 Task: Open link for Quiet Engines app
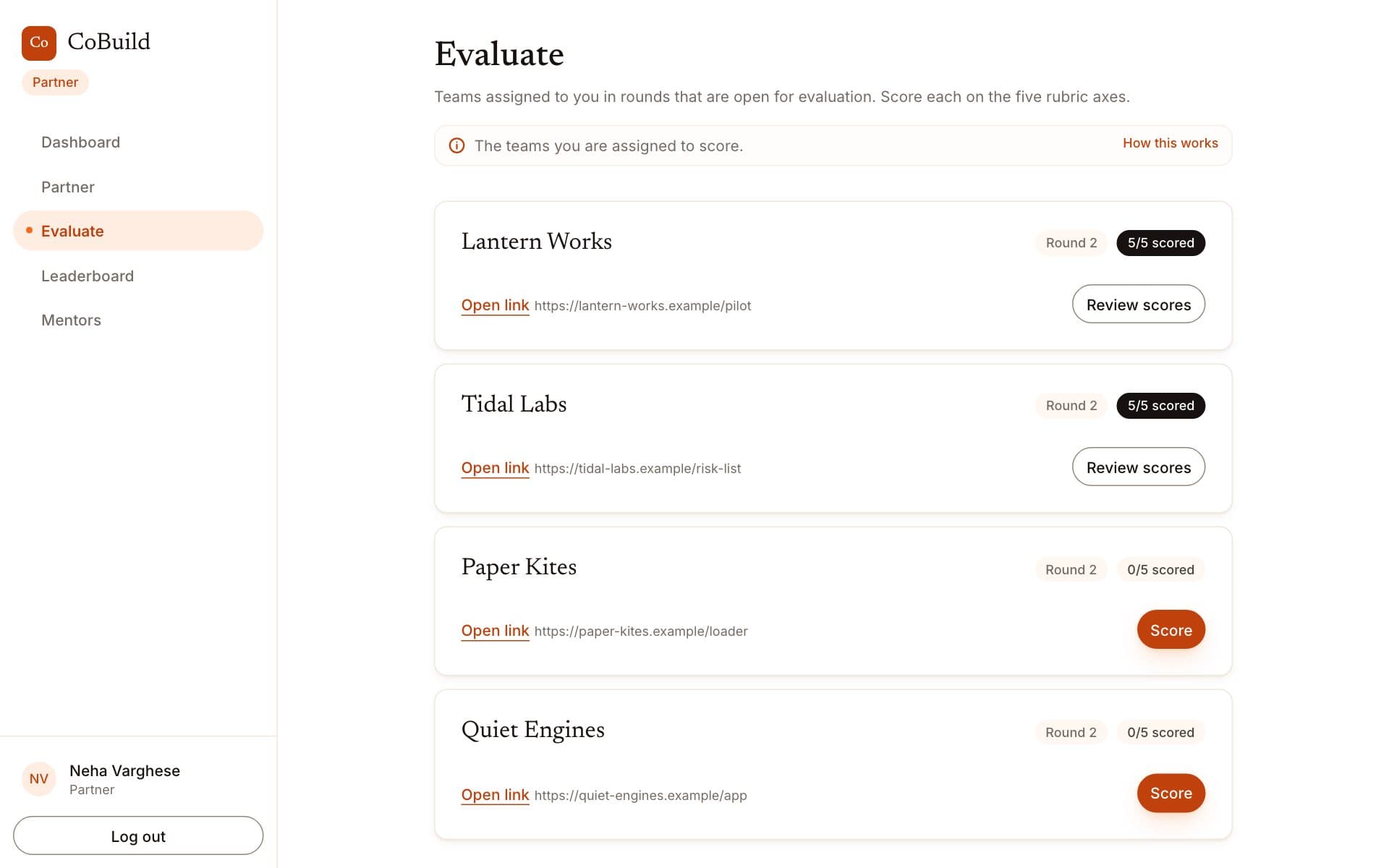(495, 795)
